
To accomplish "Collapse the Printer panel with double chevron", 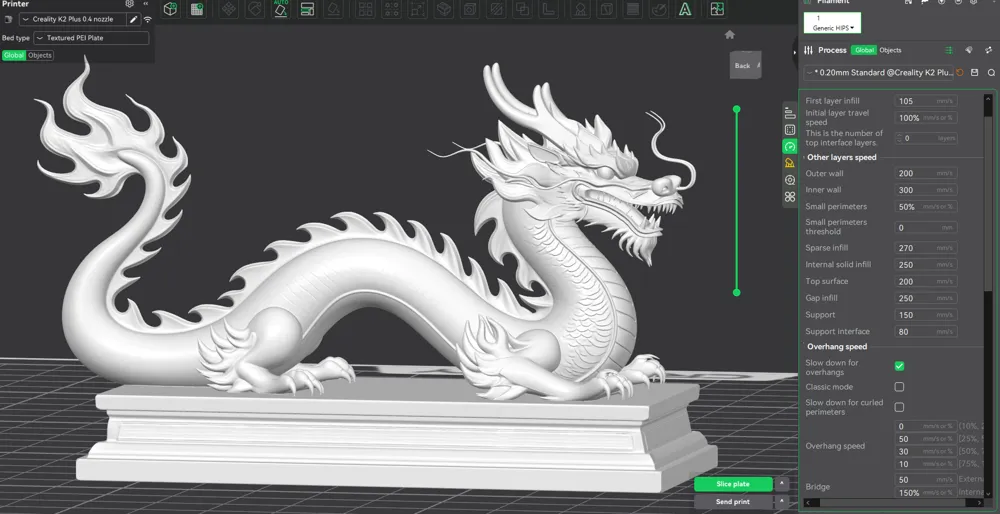I will (x=145, y=4).
